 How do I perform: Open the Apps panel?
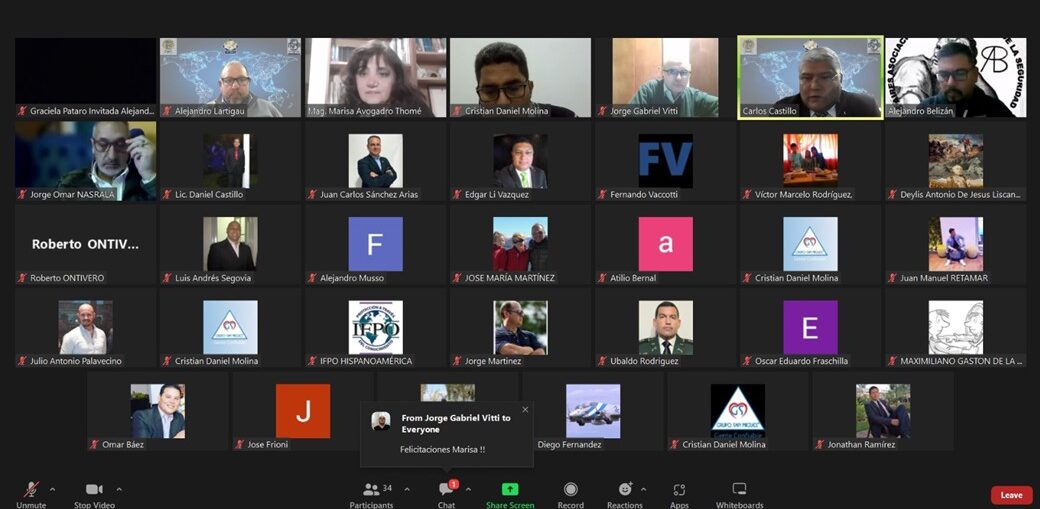[679, 490]
